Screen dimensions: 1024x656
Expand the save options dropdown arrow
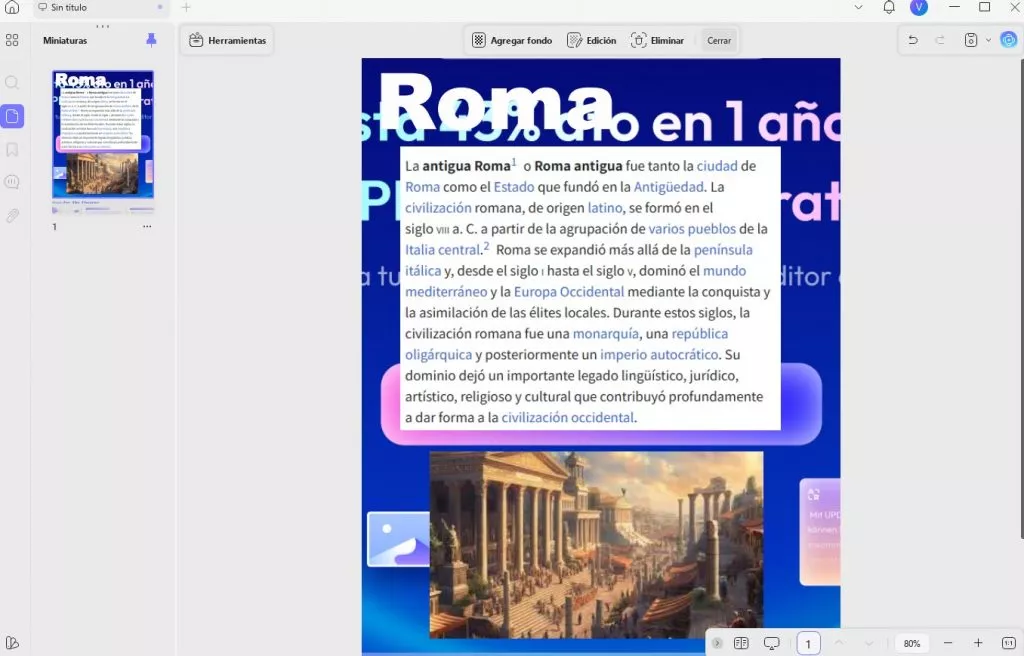point(988,40)
